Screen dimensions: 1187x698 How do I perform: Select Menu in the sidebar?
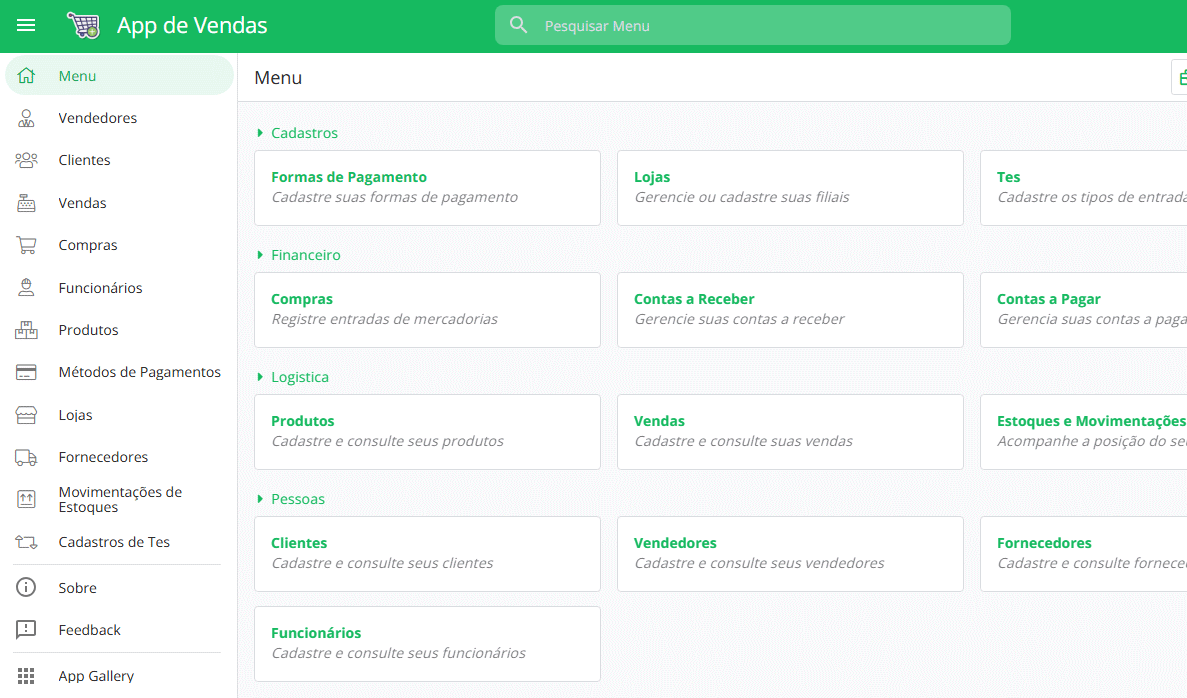(78, 75)
